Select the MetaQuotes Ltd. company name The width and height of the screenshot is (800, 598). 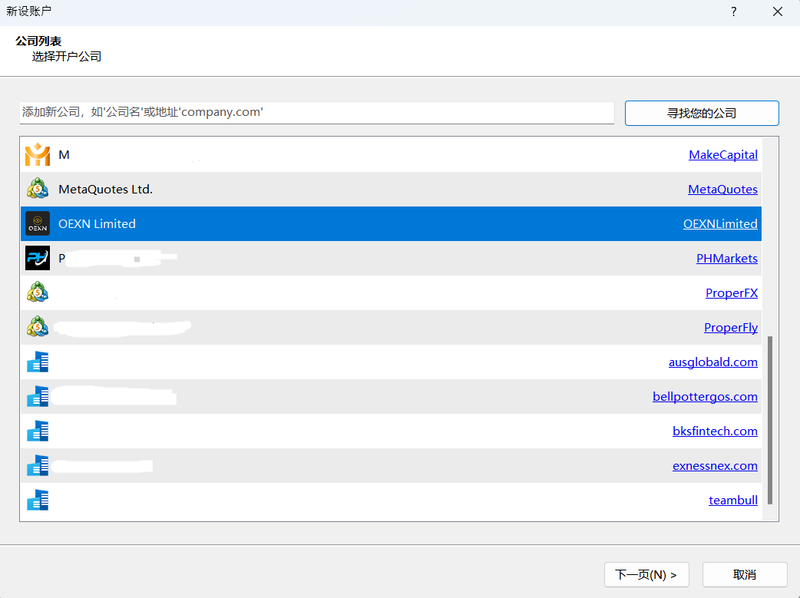(106, 189)
